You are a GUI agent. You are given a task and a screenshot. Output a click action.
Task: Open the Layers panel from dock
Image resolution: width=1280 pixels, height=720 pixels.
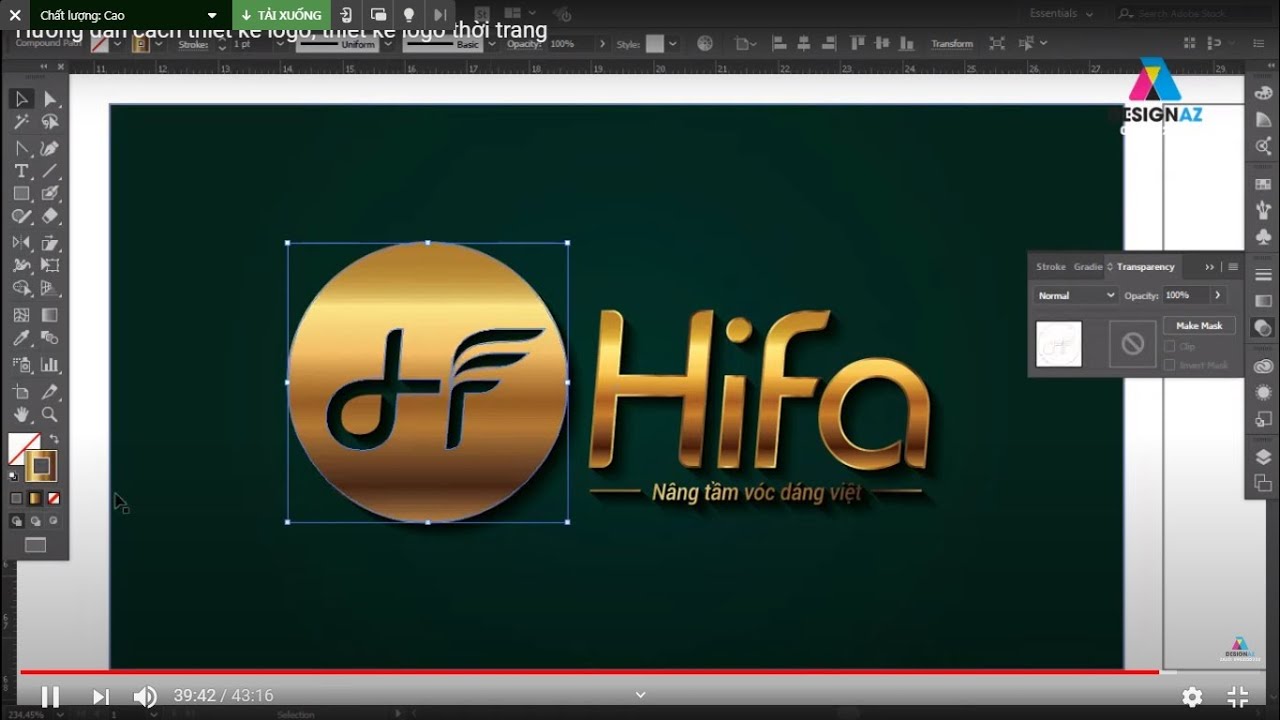(x=1263, y=457)
